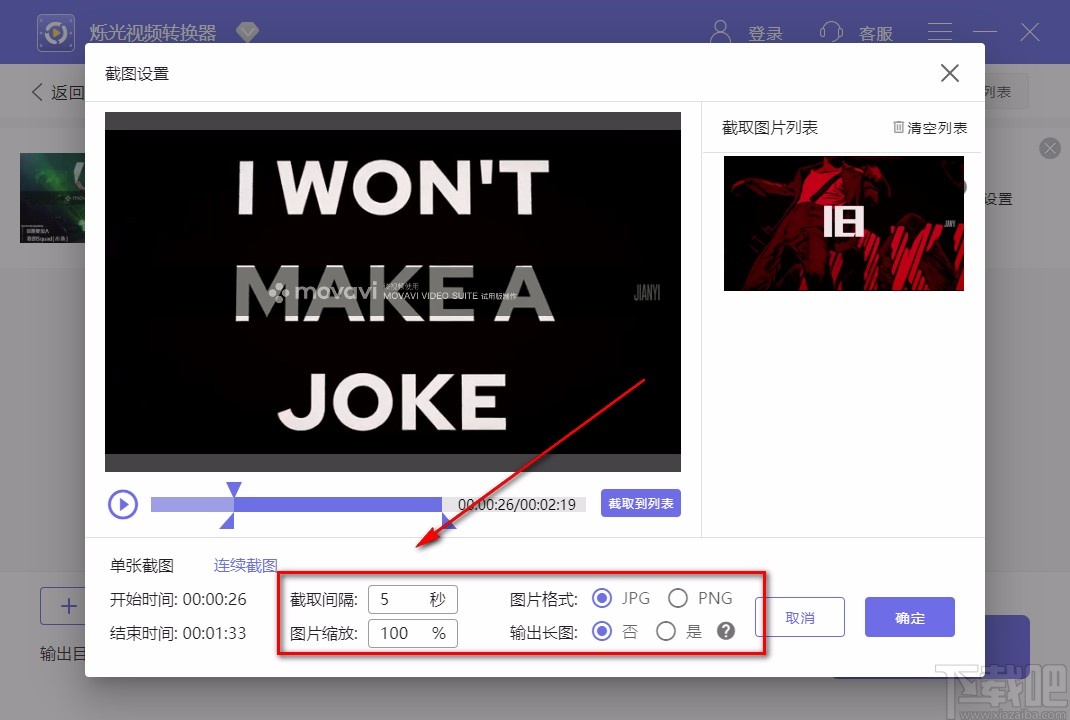The image size is (1070, 720).
Task: Switch to the 单张截图 tab
Action: point(141,564)
